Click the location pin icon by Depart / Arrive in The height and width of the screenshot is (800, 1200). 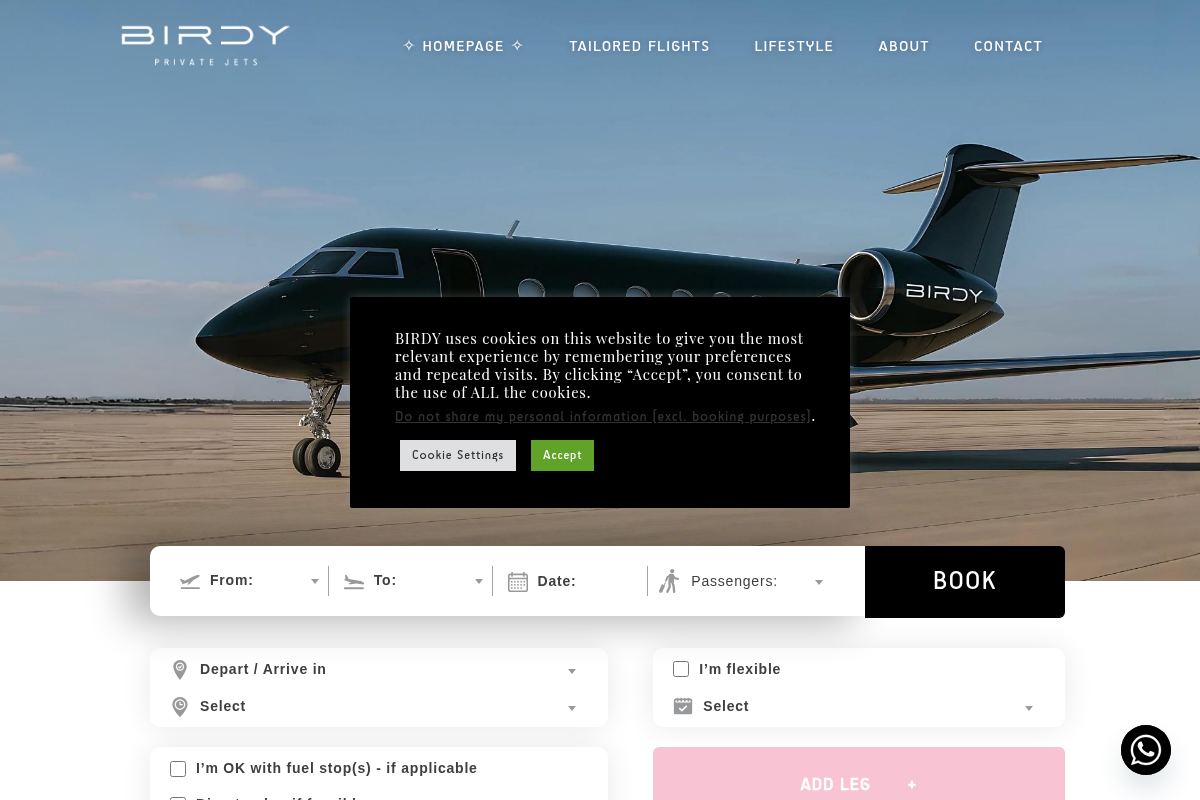180,670
